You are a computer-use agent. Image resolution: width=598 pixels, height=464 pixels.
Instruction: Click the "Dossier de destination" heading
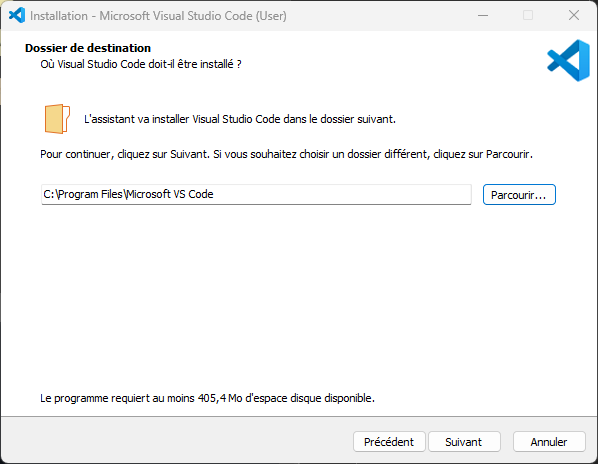coord(88,48)
